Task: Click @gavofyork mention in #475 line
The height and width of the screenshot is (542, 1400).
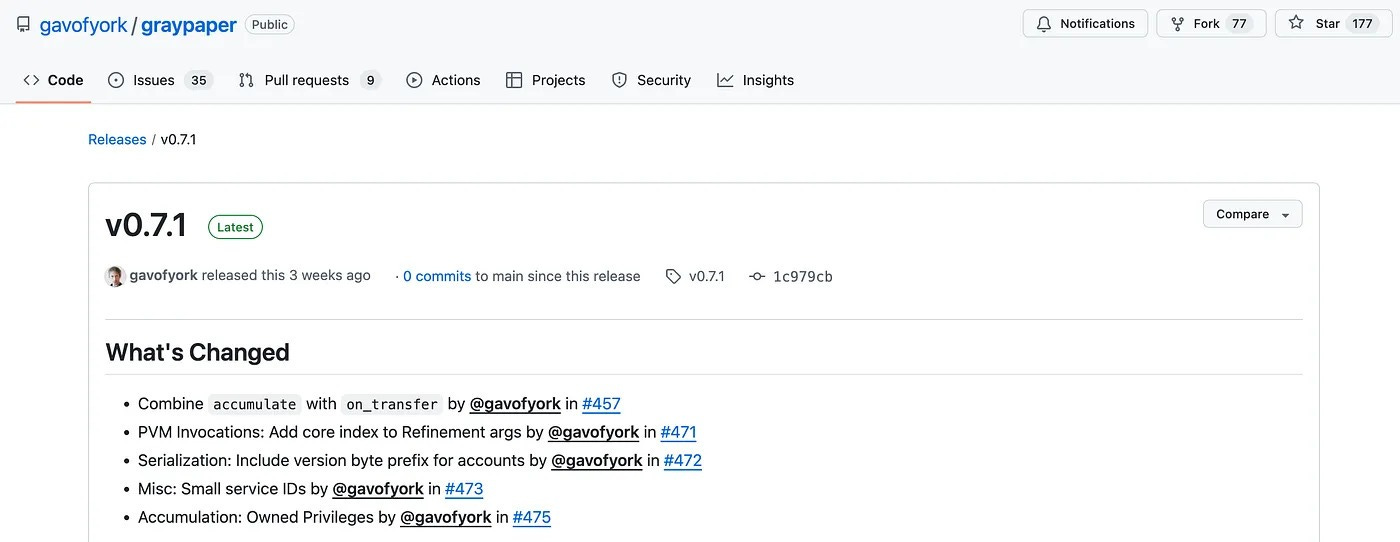Action: point(446,517)
